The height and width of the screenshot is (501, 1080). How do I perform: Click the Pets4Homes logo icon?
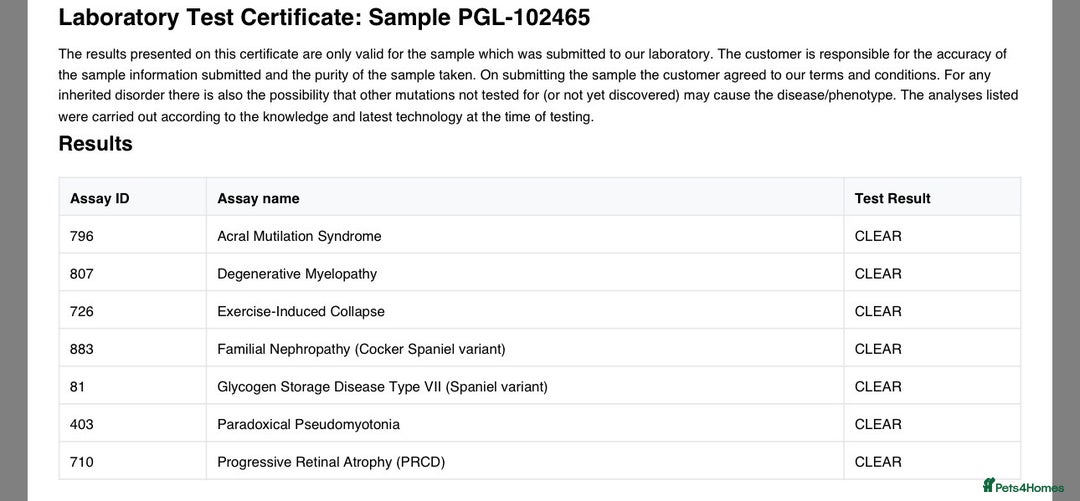pos(991,485)
